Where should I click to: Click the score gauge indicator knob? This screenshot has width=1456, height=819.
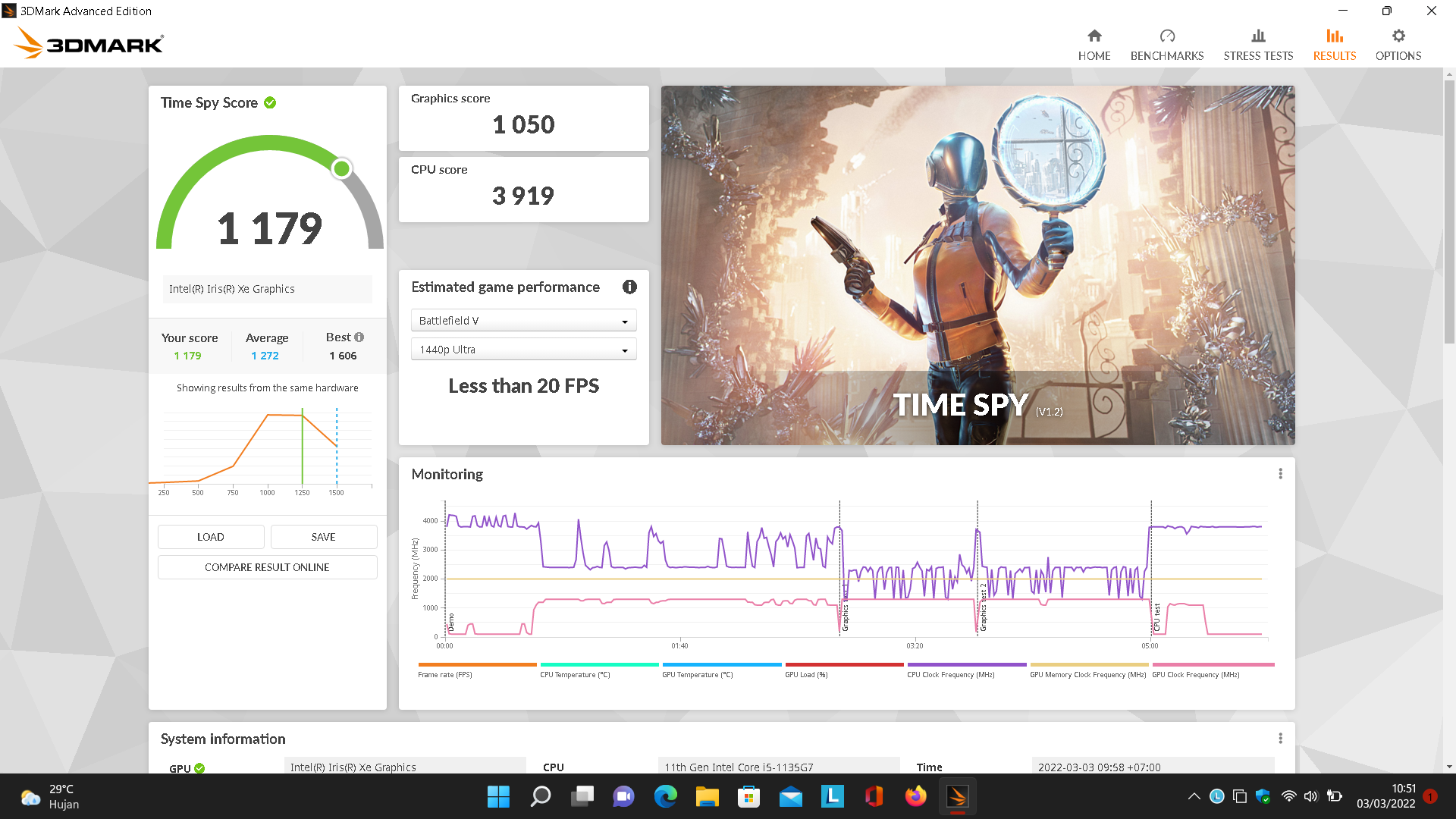342,168
